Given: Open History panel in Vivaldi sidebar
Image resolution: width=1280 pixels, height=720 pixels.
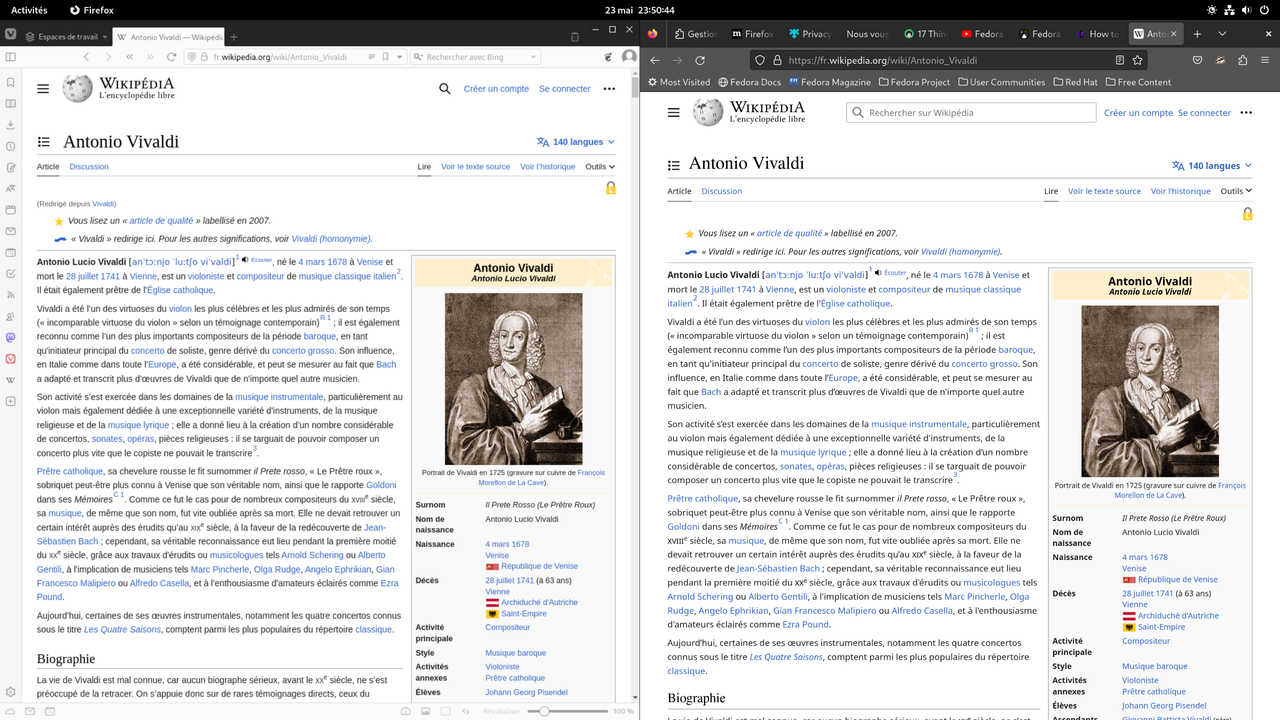Looking at the screenshot, I should 10,146.
